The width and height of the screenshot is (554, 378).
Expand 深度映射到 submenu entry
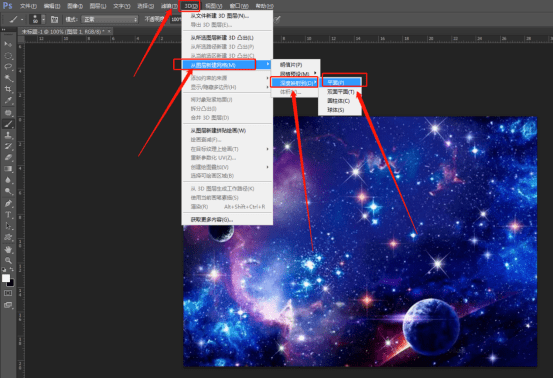click(x=295, y=83)
